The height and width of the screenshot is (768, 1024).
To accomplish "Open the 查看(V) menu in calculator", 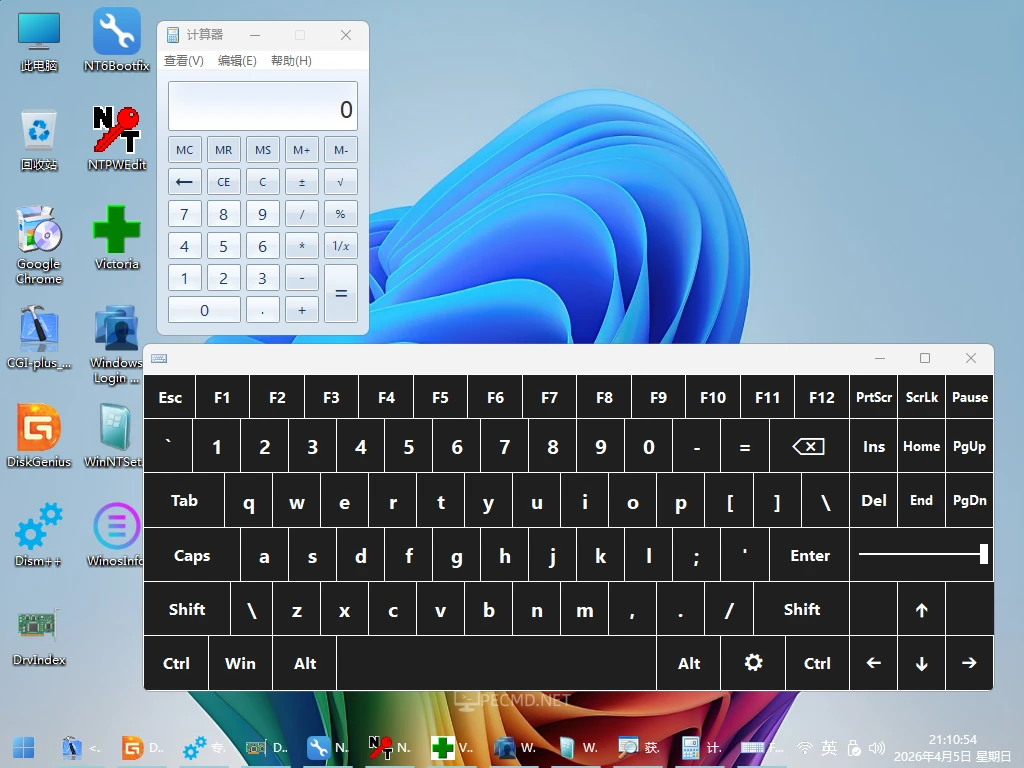I will pos(184,61).
